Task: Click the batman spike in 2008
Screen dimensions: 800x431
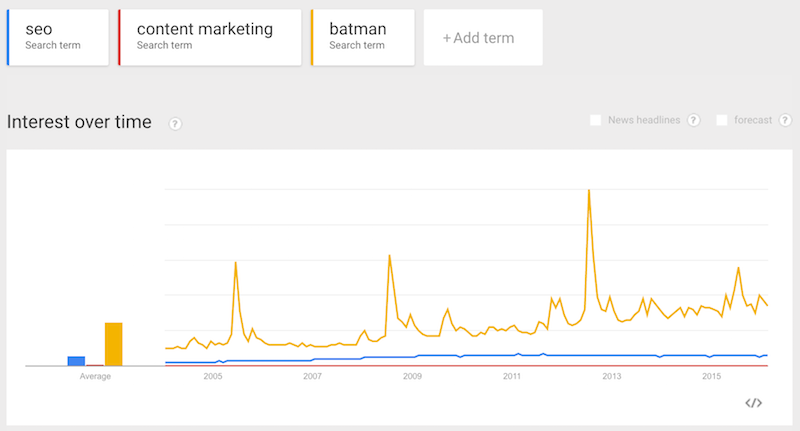Action: [389, 257]
